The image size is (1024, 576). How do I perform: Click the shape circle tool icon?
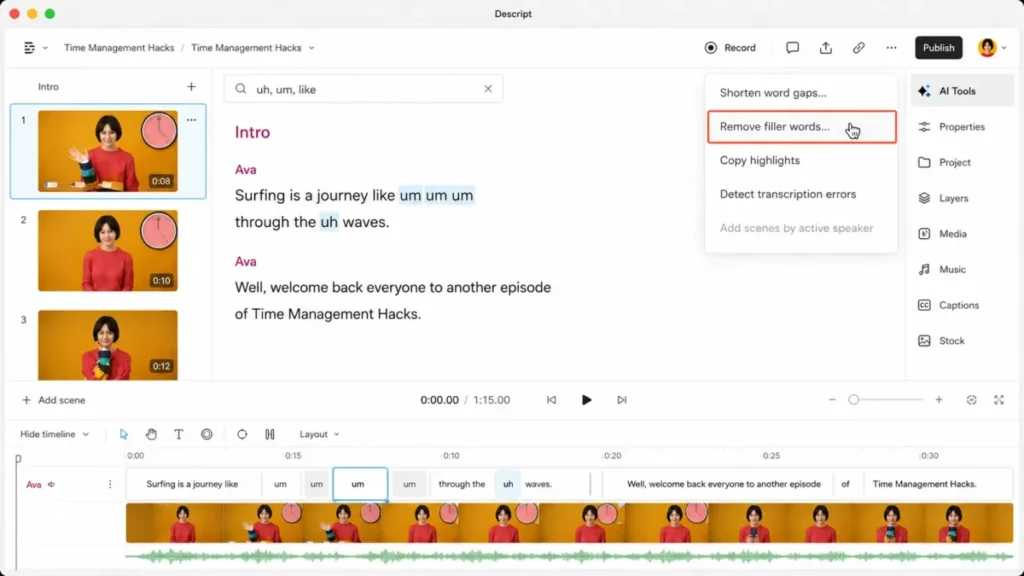point(242,434)
